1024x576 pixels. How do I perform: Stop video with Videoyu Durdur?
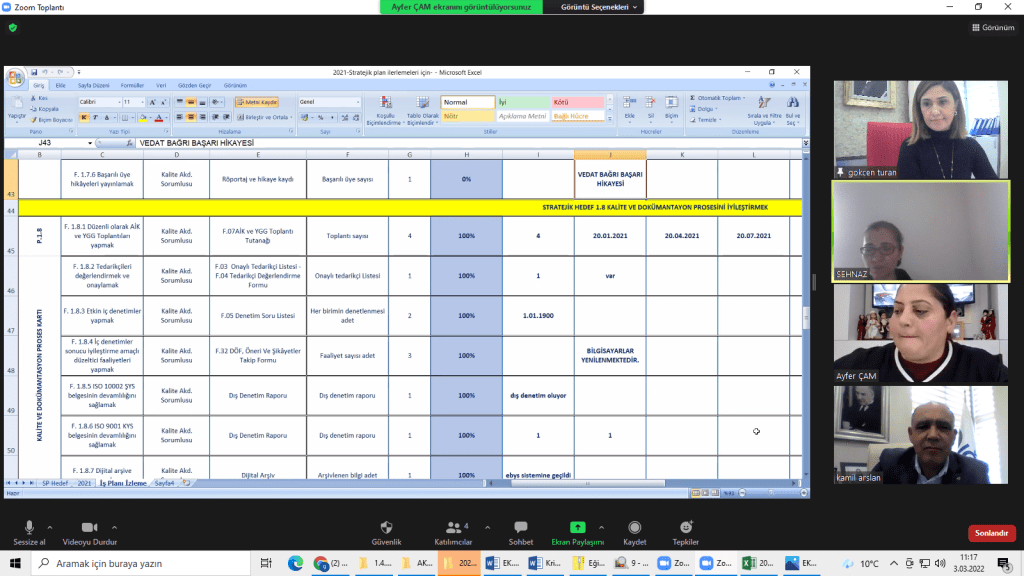point(89,531)
